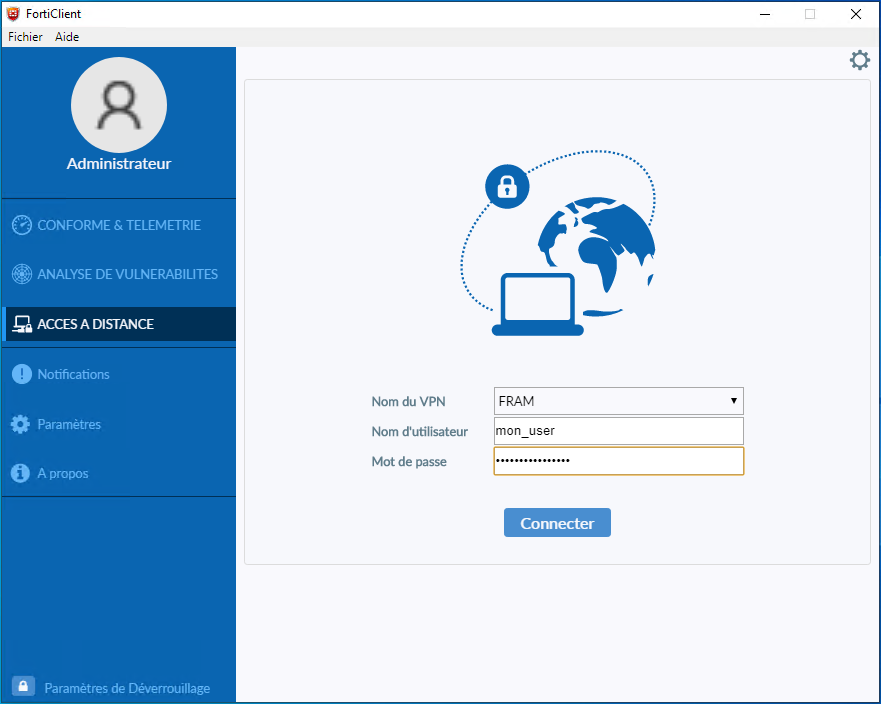
Task: Open the Notifications section
Action: pyautogui.click(x=74, y=374)
